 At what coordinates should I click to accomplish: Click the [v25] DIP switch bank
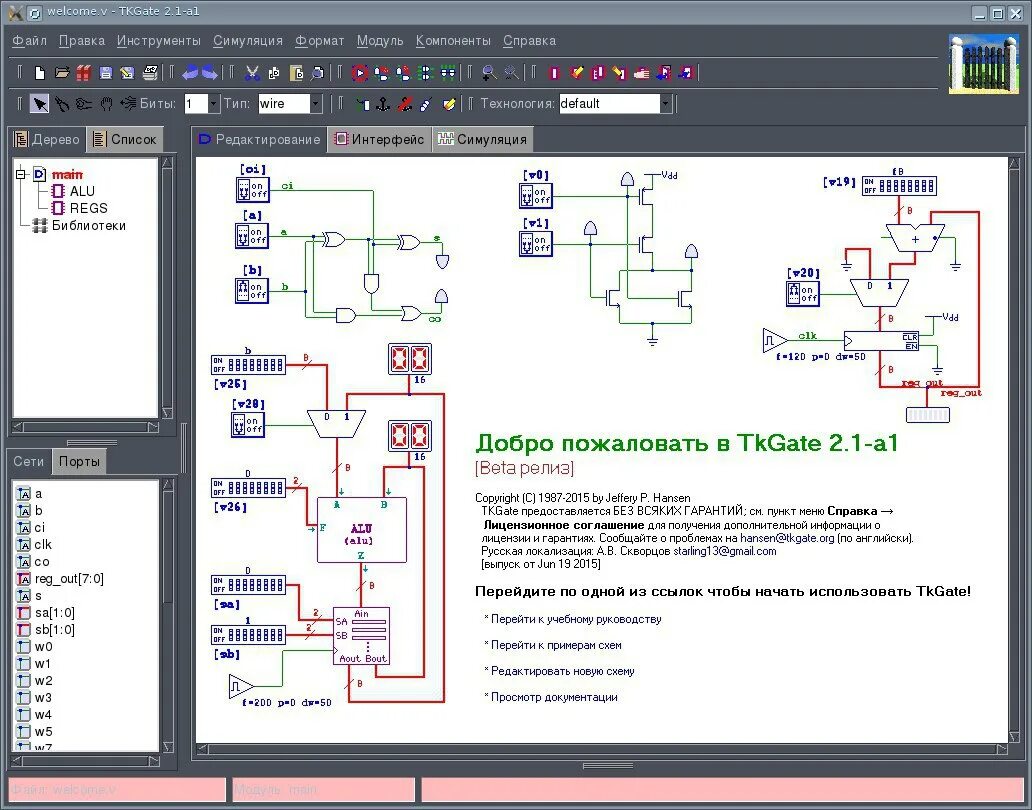(248, 365)
